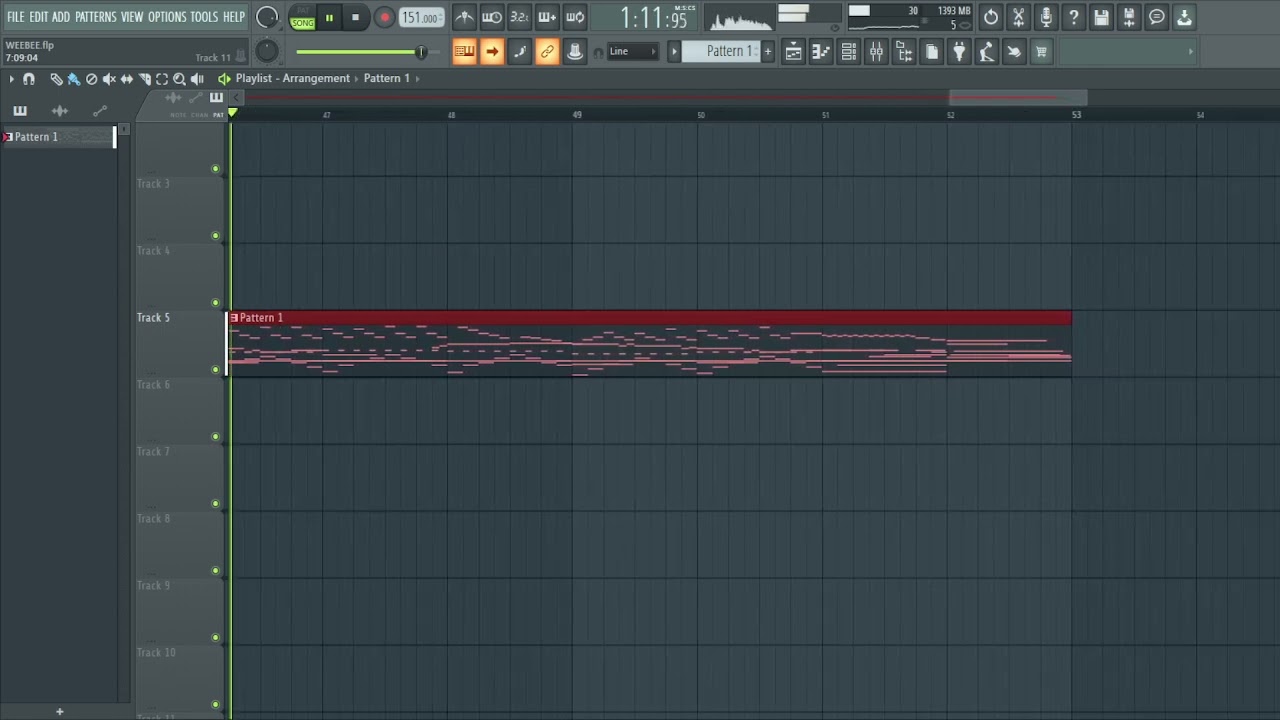Click the circular undo history icon
1280x720 pixels.
pyautogui.click(x=991, y=17)
